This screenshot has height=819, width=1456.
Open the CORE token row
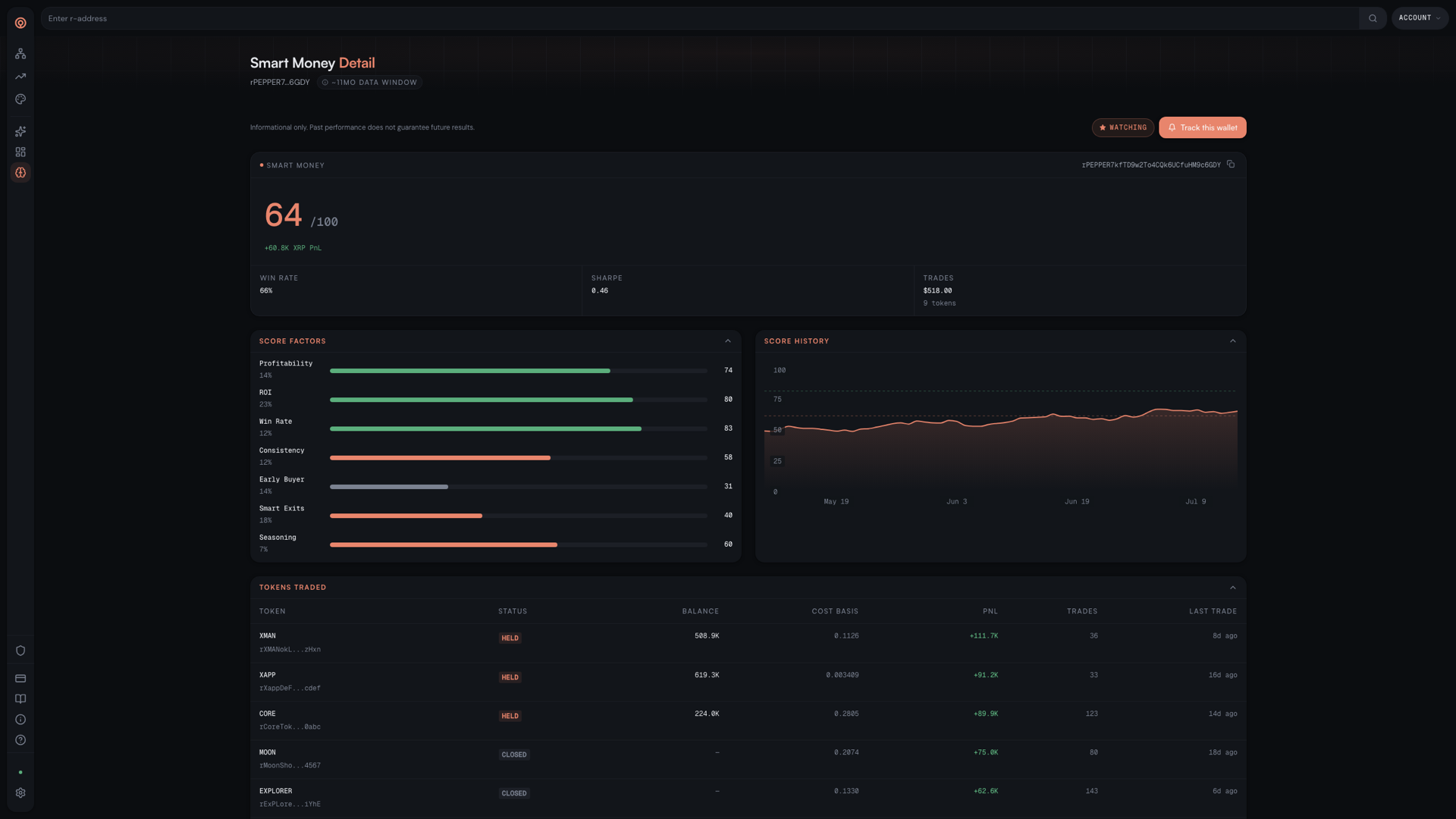(748, 720)
